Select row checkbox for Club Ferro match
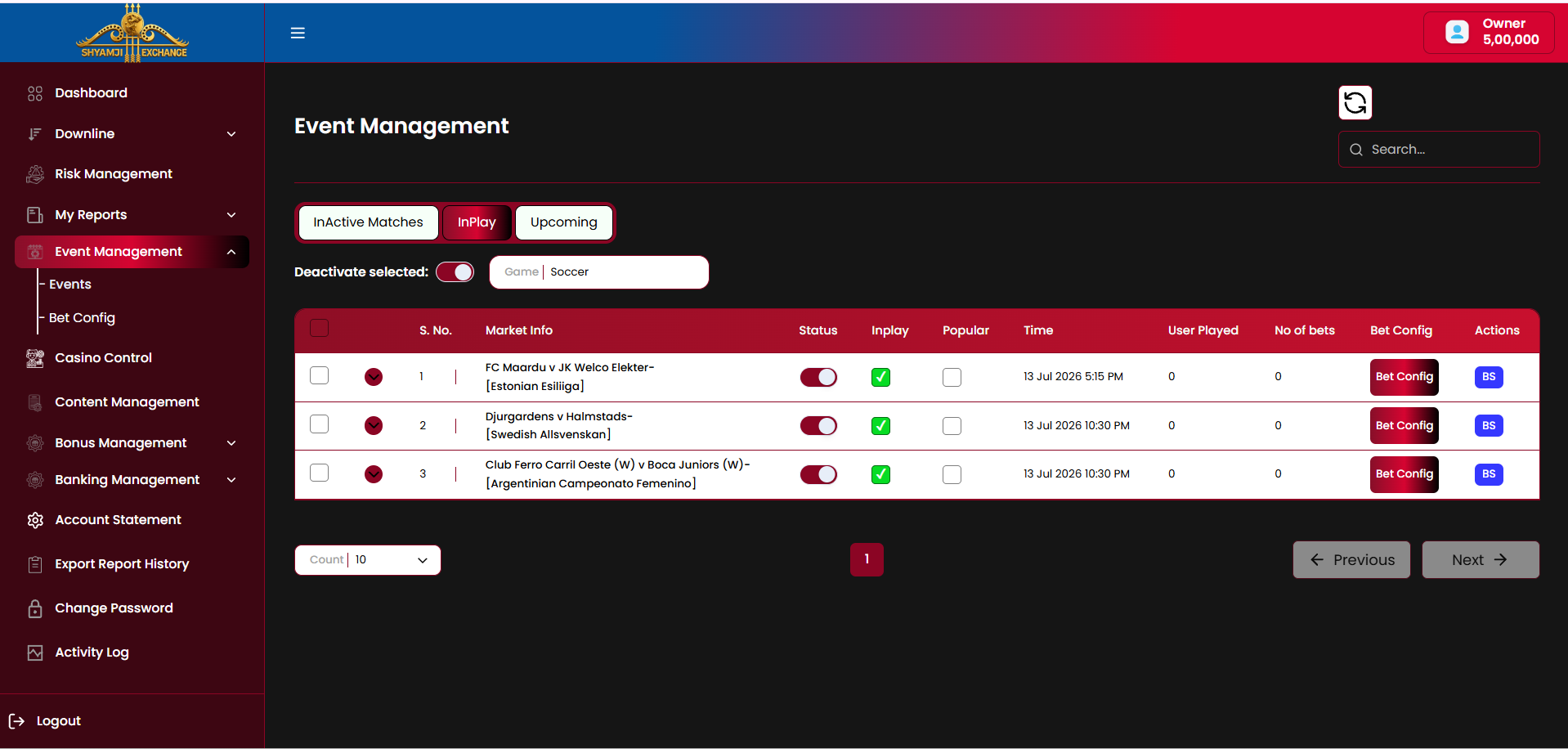 point(320,473)
